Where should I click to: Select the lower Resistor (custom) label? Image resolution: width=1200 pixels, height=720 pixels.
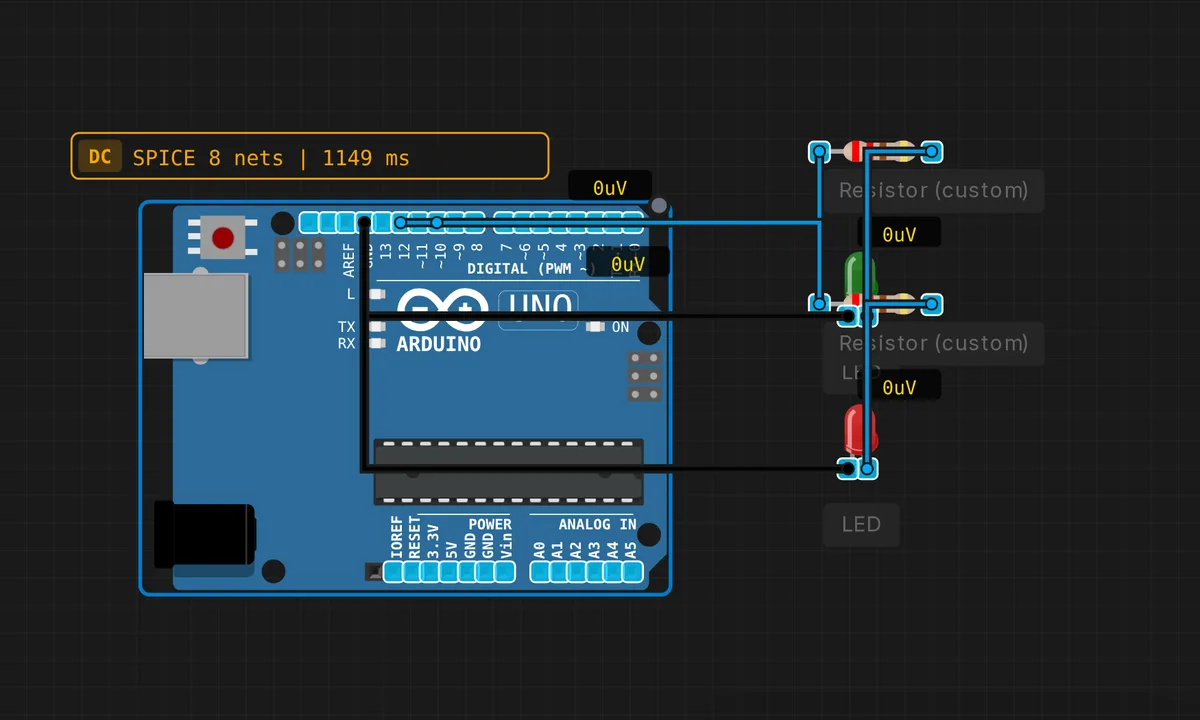click(934, 343)
